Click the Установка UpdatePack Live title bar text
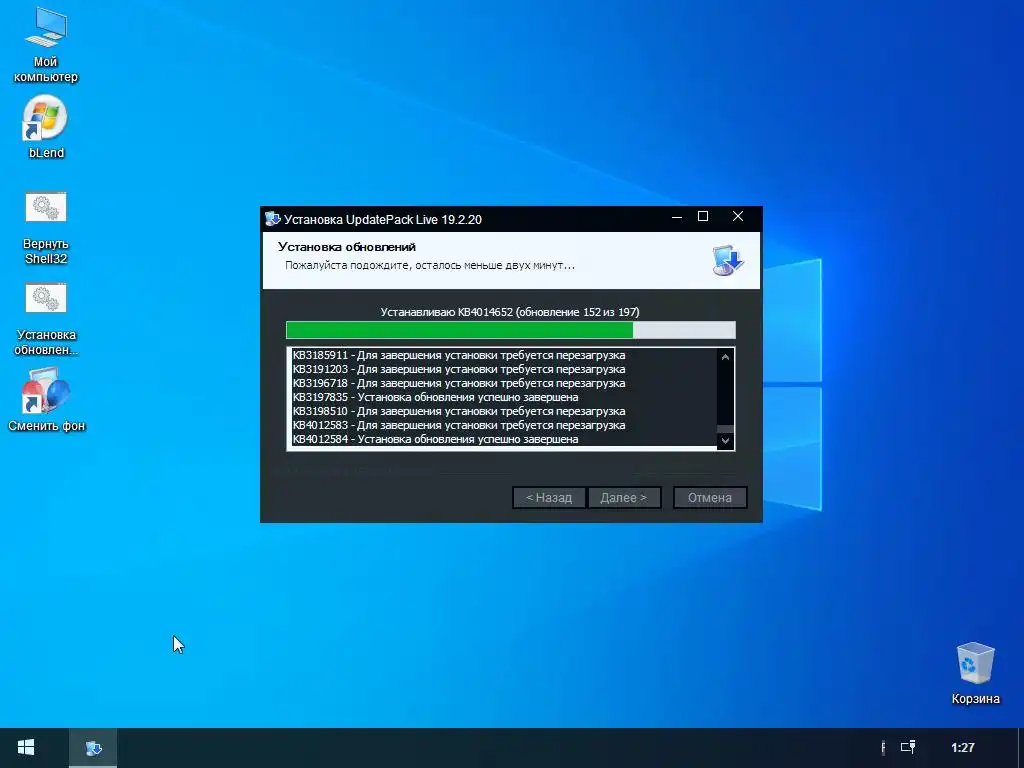 coord(383,219)
